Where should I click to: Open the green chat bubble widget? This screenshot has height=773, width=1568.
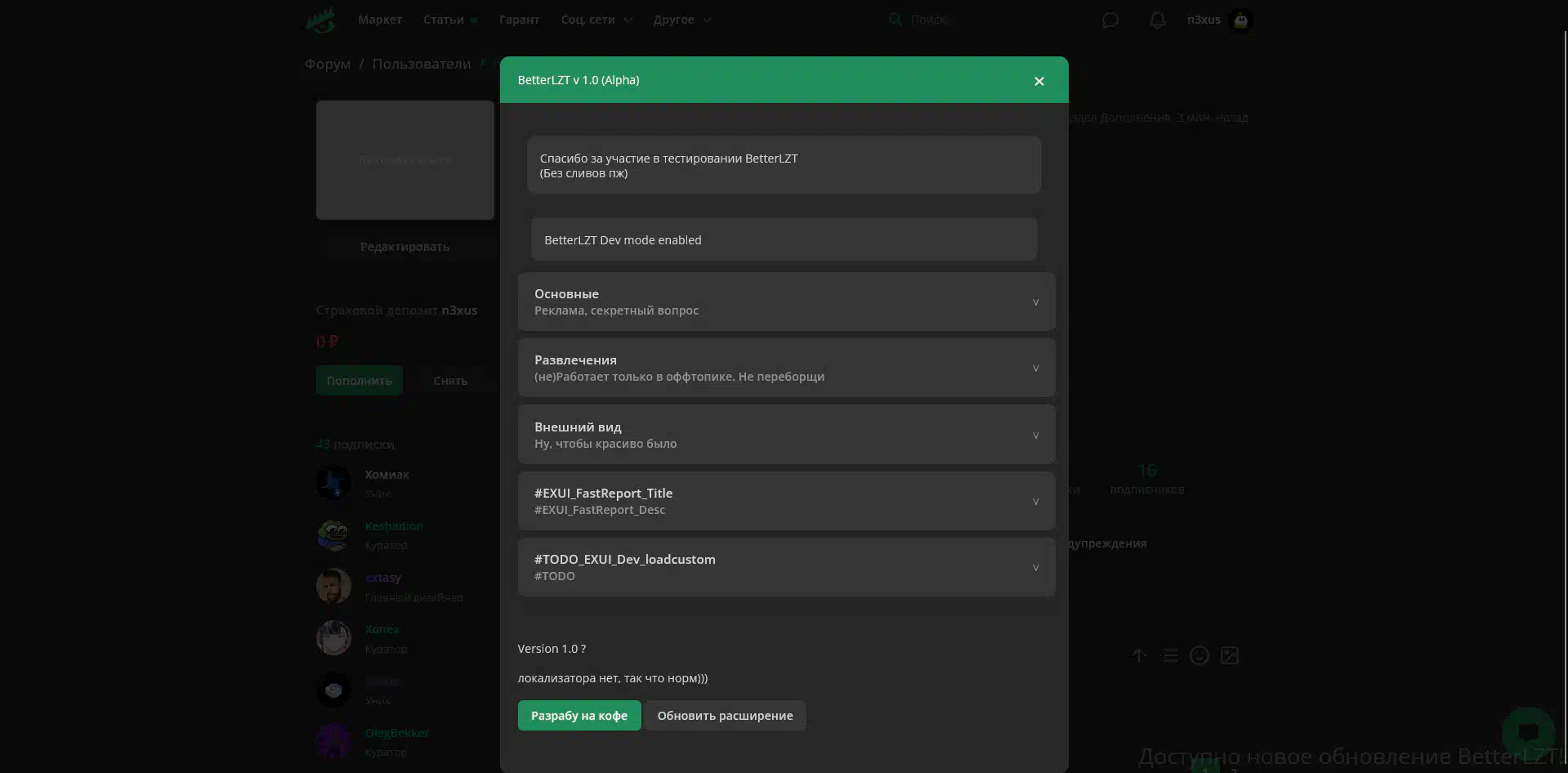(1528, 733)
